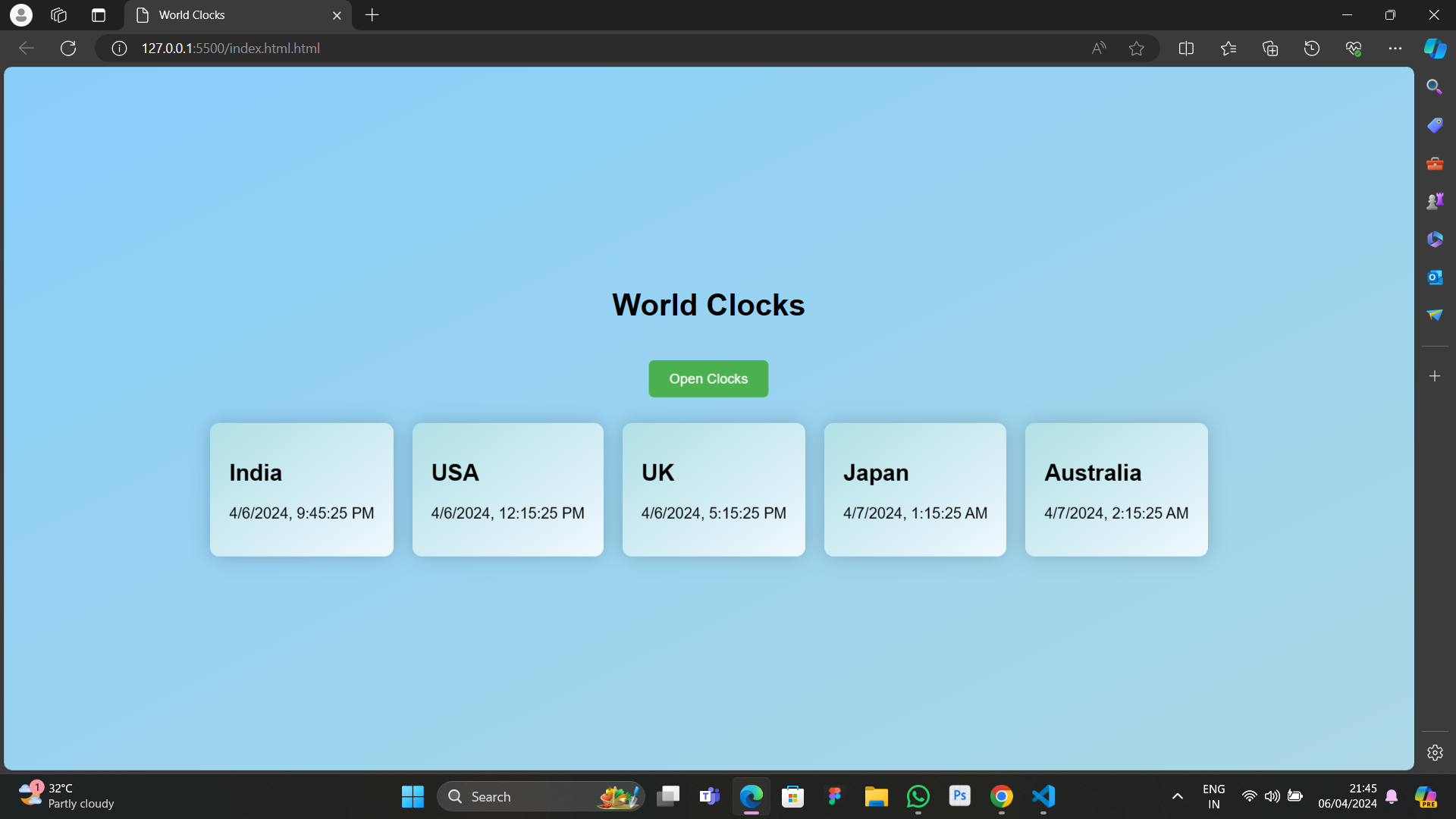Open Read aloud icon in address bar
Screen dimensions: 1456x819
pos(1099,49)
